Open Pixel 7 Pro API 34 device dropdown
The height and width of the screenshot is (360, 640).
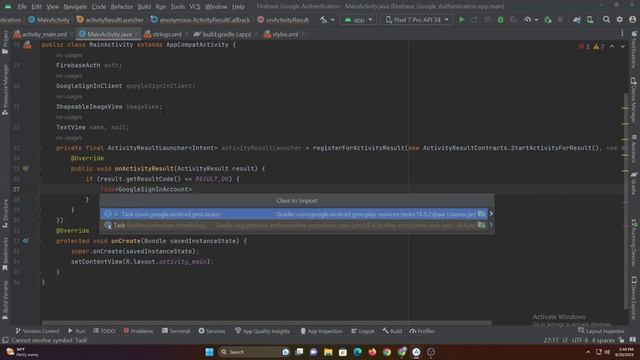[x=417, y=20]
